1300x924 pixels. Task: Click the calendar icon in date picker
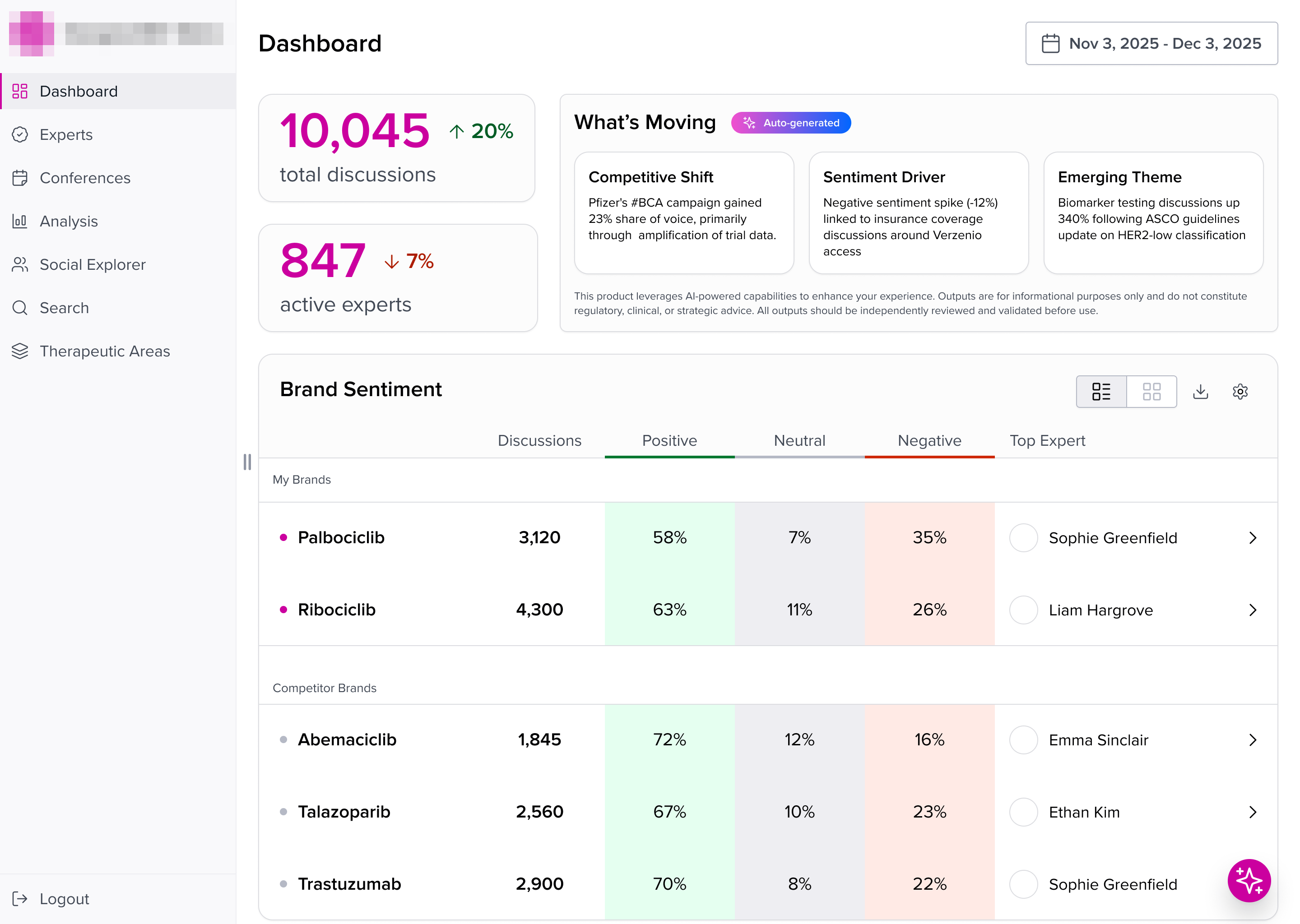click(x=1050, y=43)
